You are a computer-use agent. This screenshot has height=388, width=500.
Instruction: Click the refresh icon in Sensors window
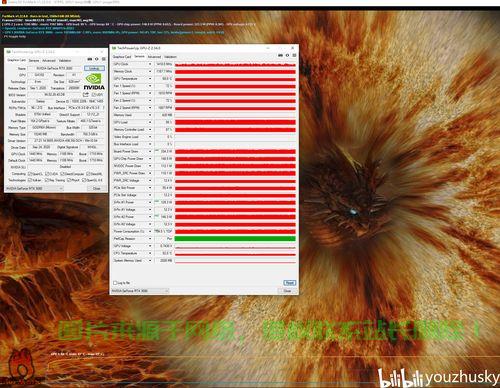click(287, 55)
